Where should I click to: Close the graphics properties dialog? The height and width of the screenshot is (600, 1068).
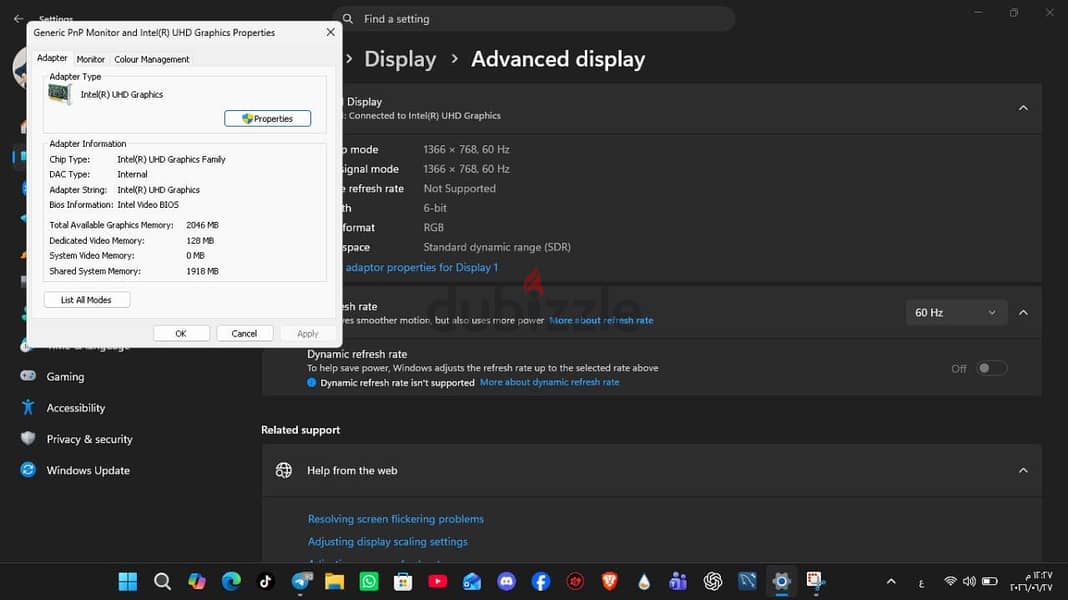coord(330,32)
